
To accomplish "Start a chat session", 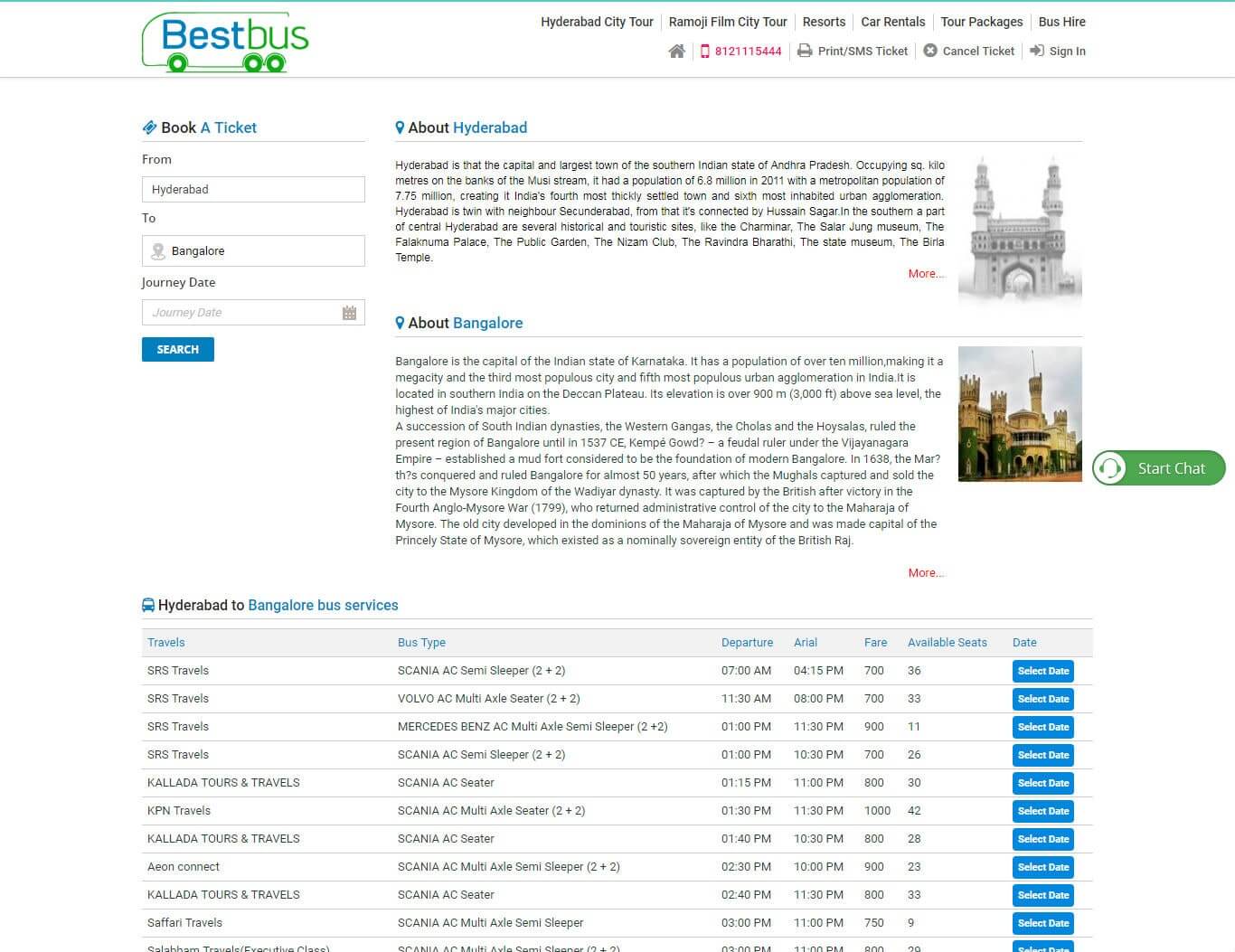I will (1159, 468).
